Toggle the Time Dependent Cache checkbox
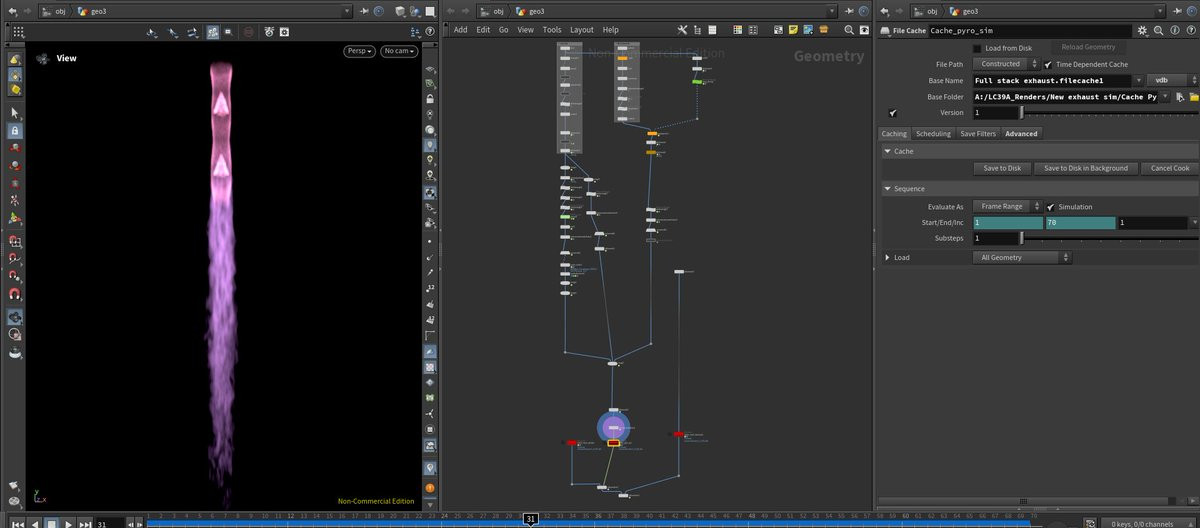The height and width of the screenshot is (528, 1200). coord(1048,64)
